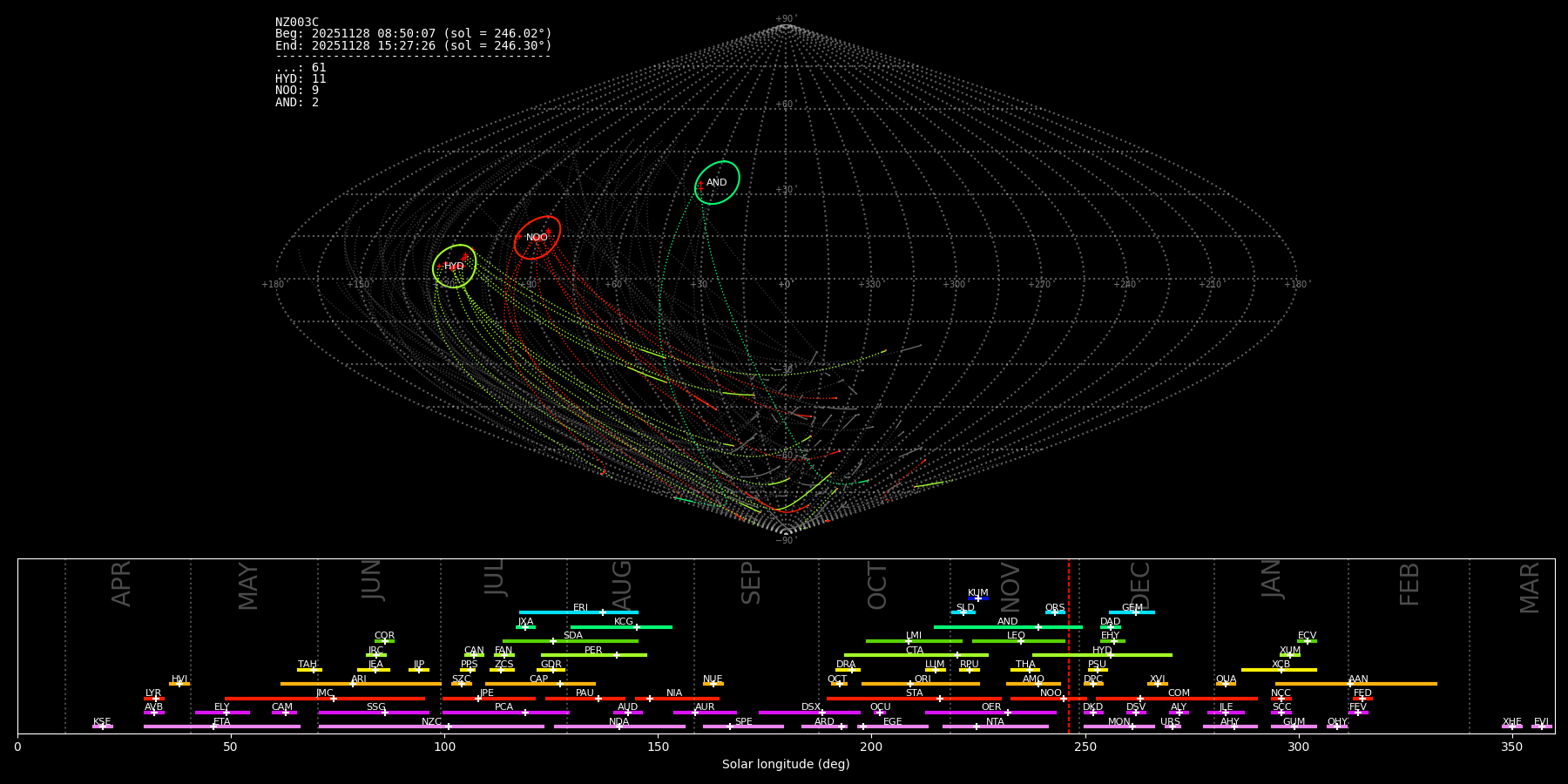Click the EVI shower marker in timeline
The height and width of the screenshot is (784, 1568).
[1542, 727]
